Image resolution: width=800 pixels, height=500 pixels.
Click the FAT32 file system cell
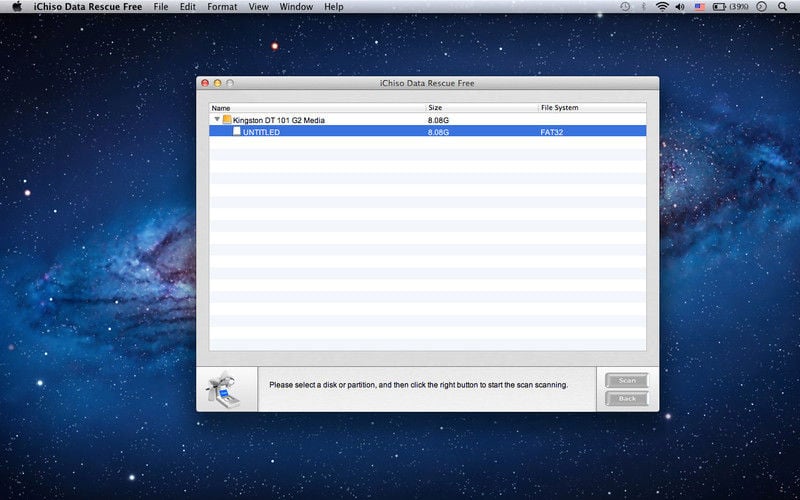coord(552,132)
